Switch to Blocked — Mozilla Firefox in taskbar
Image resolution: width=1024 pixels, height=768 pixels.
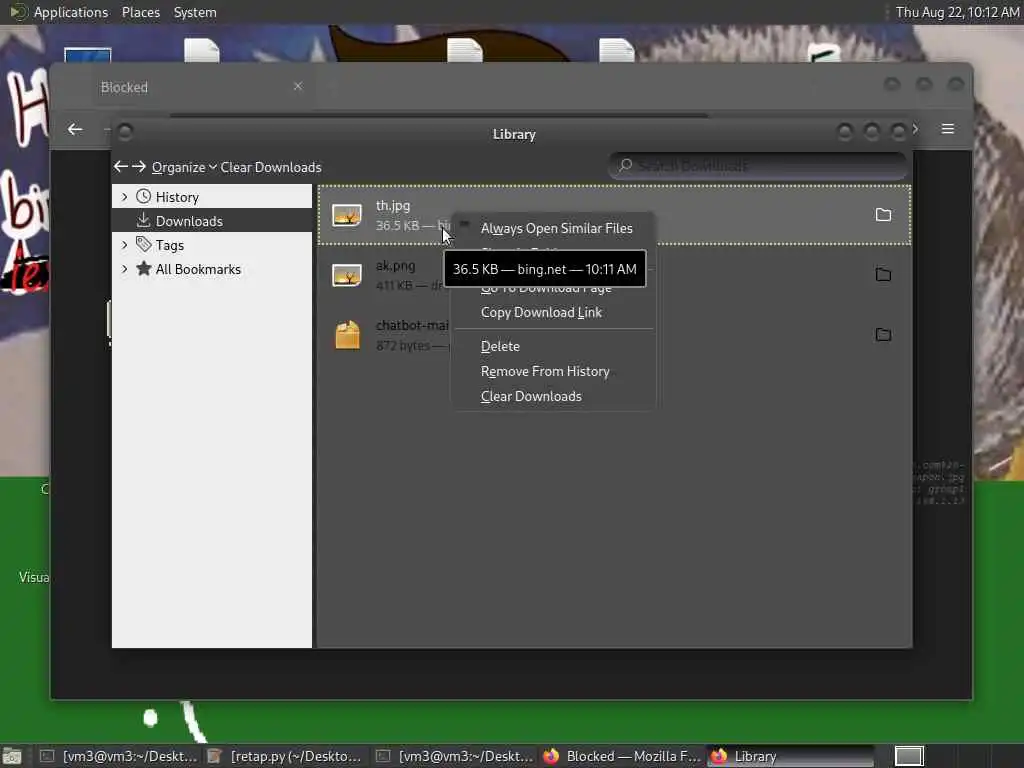pyautogui.click(x=621, y=756)
